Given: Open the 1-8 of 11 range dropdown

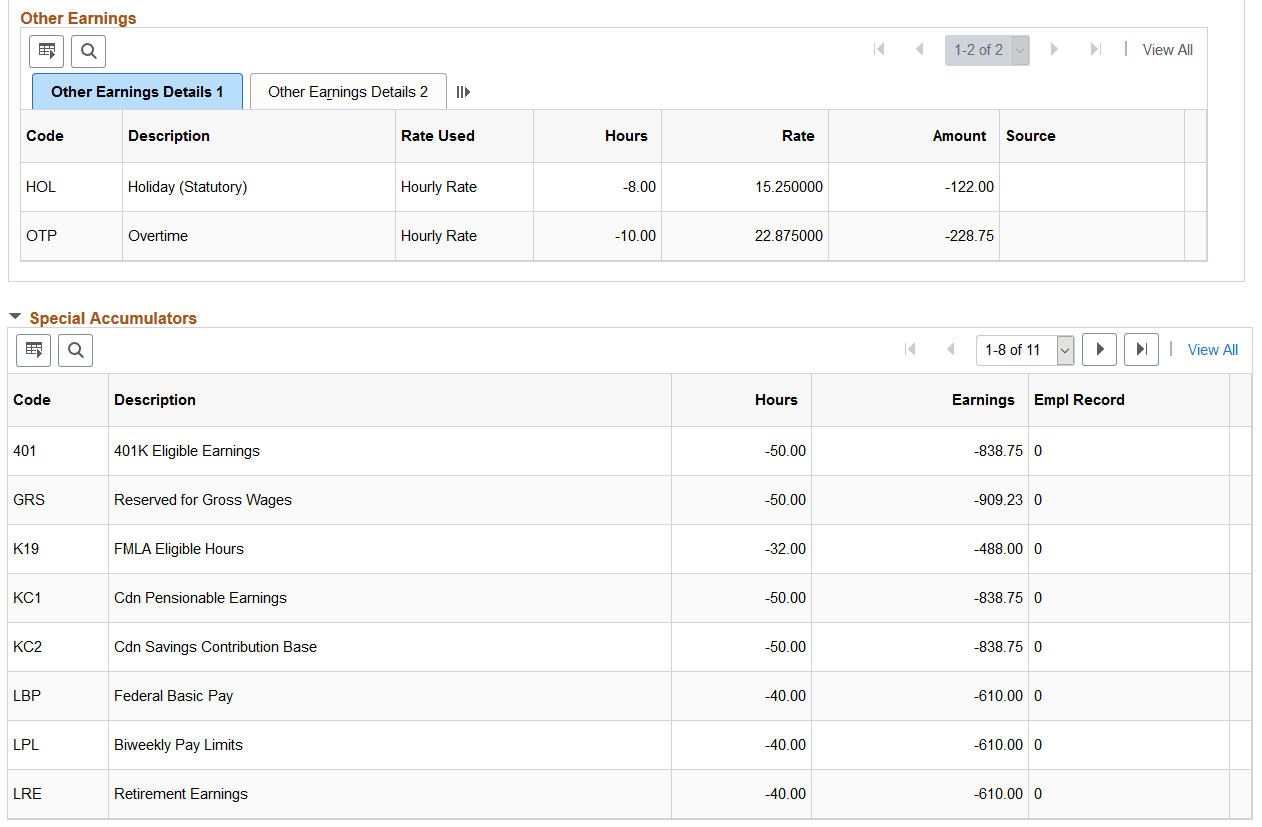Looking at the screenshot, I should (1063, 349).
